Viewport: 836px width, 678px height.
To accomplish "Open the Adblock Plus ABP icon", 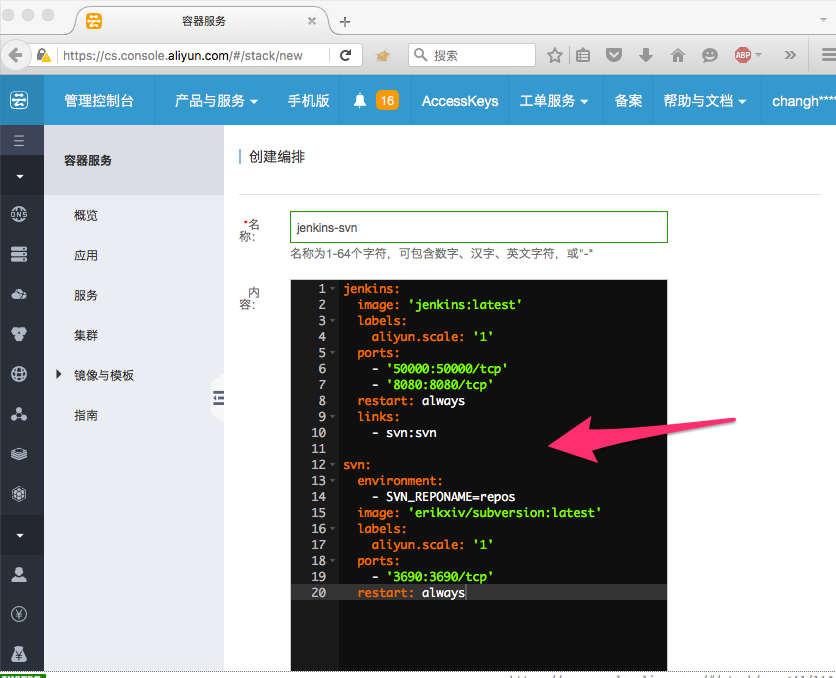I will (x=743, y=55).
